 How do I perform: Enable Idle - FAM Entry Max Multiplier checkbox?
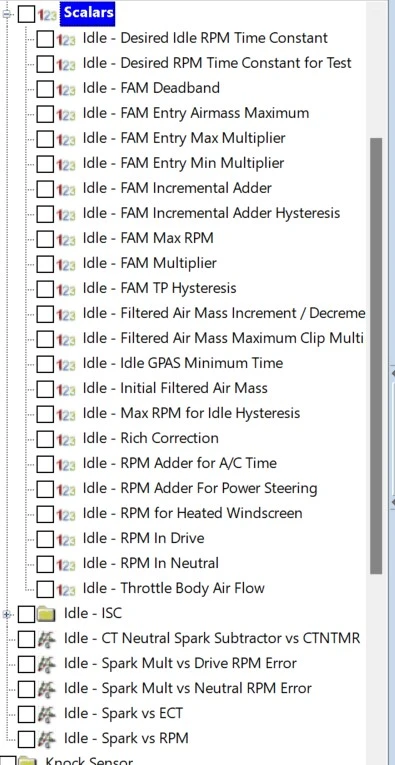tap(45, 139)
